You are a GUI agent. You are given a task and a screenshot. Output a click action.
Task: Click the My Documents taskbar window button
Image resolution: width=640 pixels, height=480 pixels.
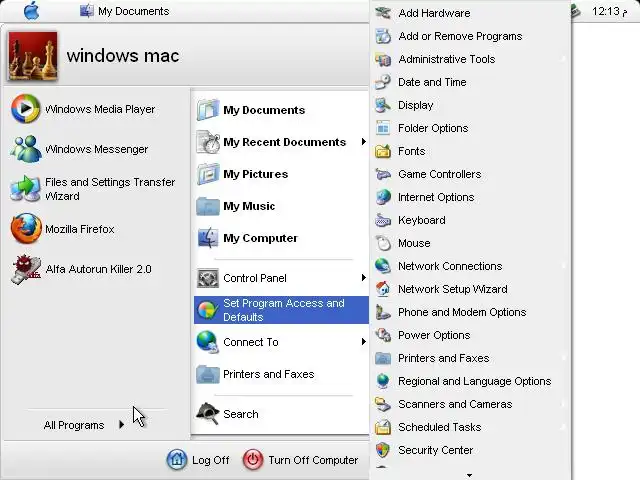click(124, 11)
